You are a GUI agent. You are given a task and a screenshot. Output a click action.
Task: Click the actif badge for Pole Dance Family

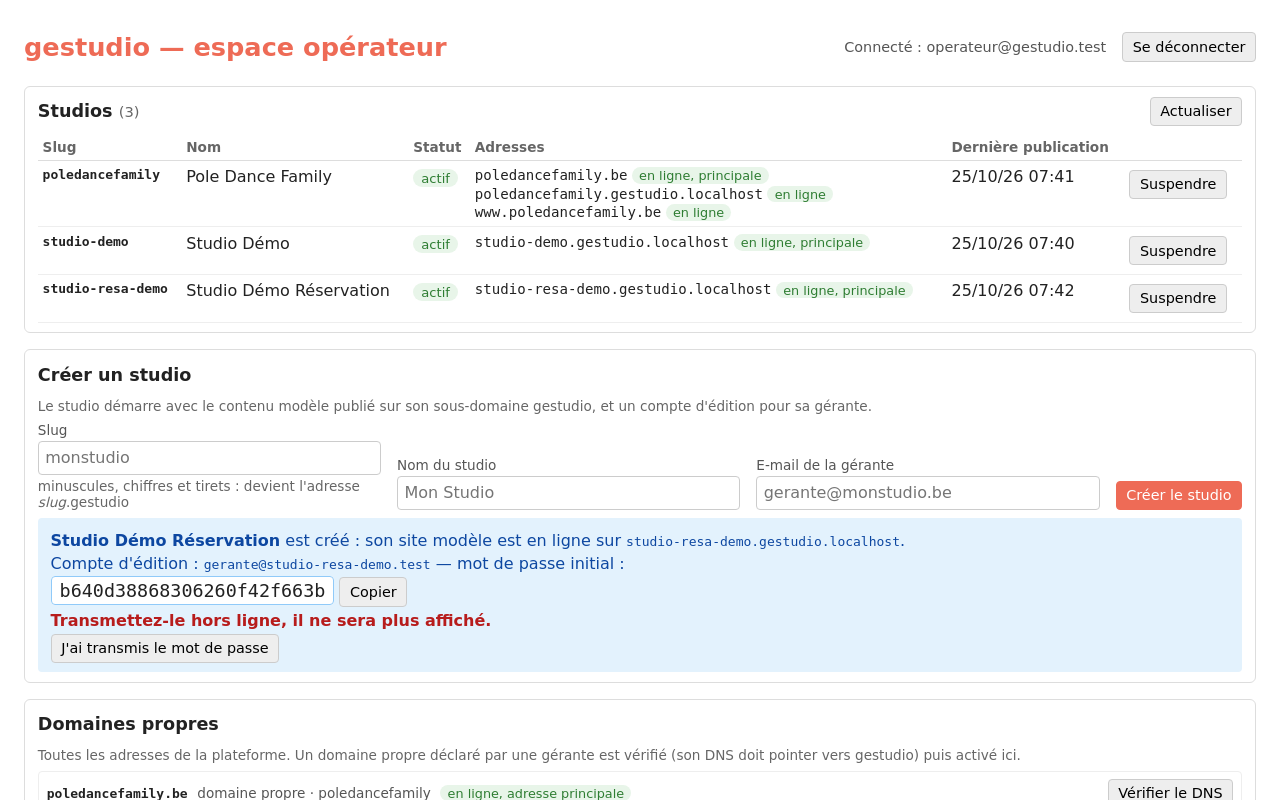click(x=435, y=178)
